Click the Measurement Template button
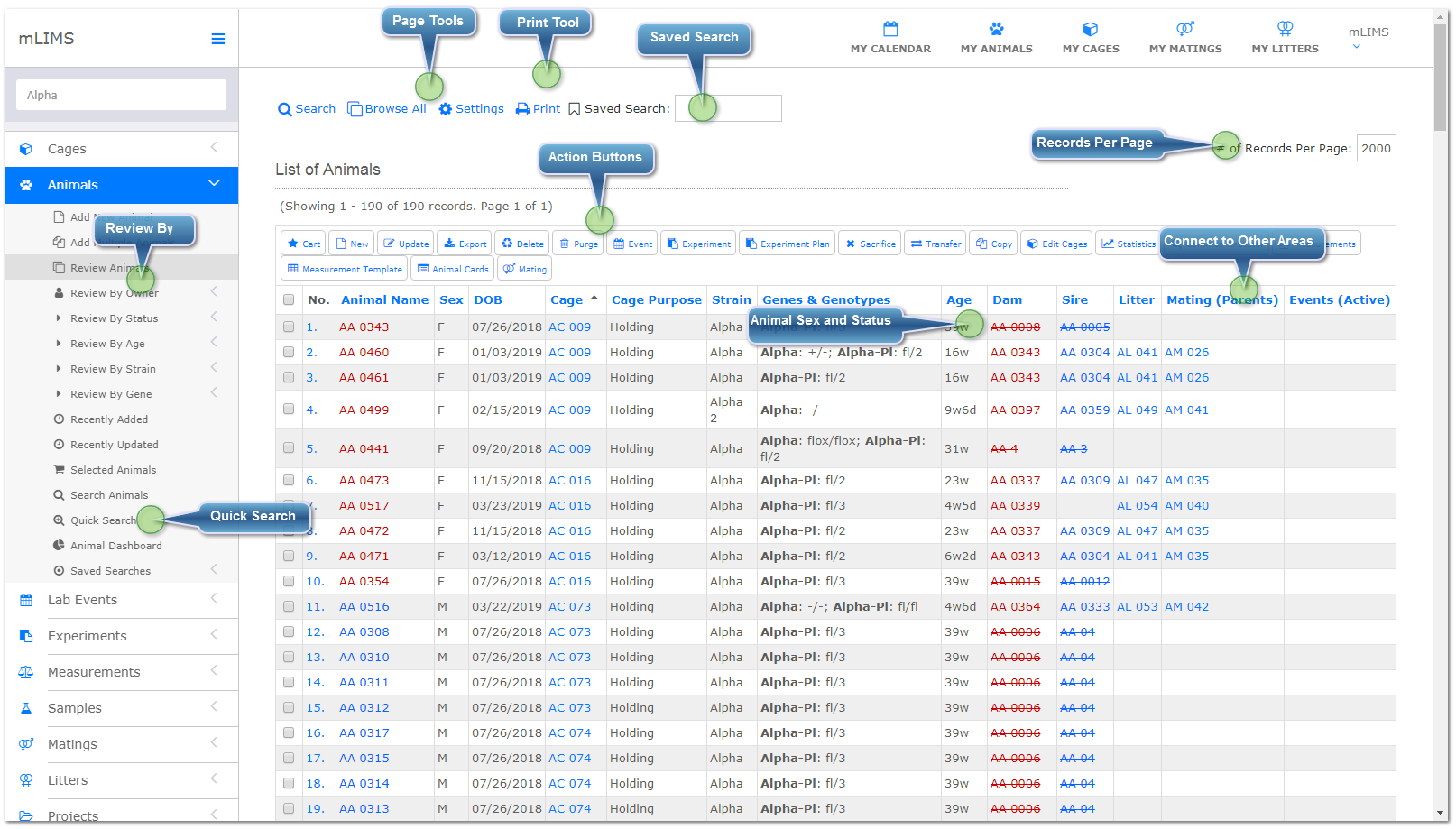 pos(344,269)
